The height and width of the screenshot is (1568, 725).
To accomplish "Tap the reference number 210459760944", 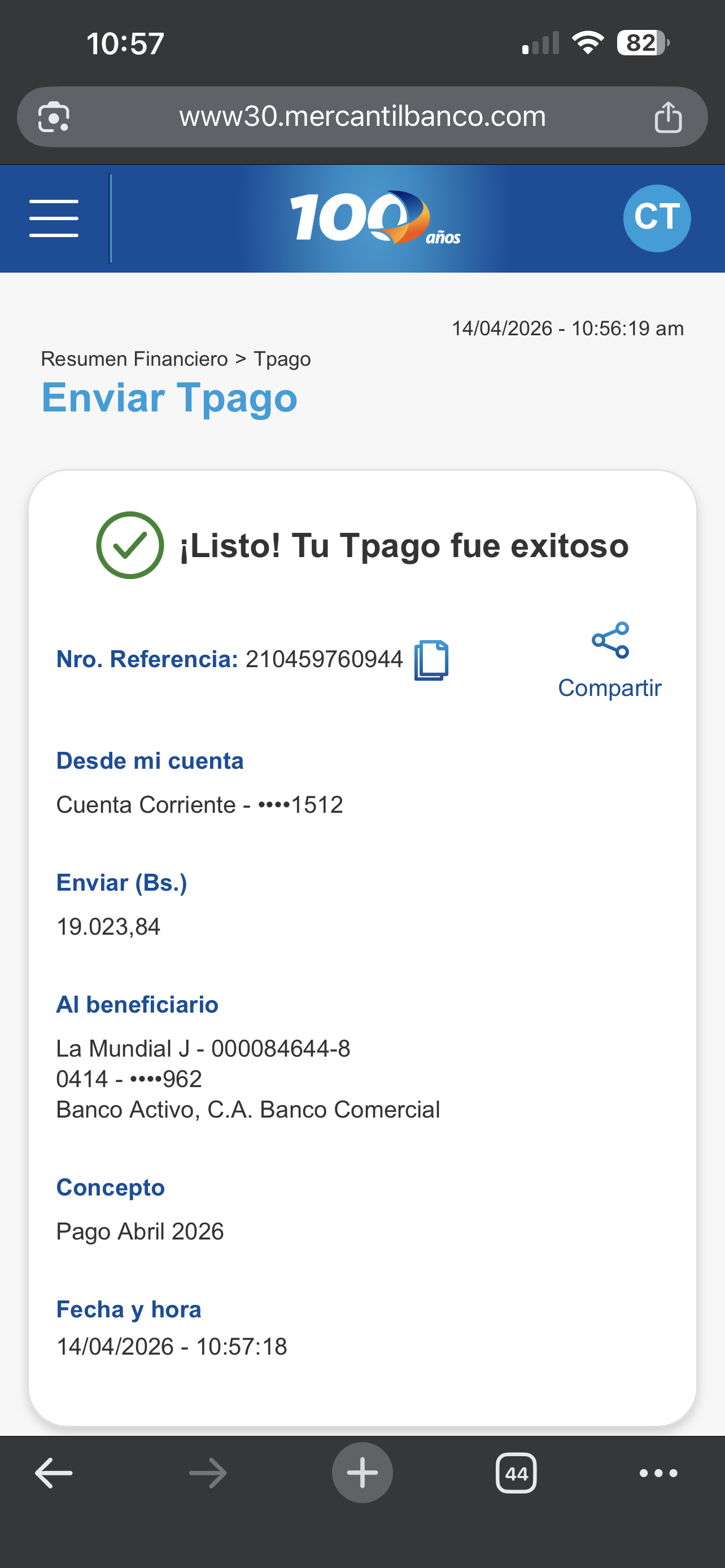I will tap(324, 659).
